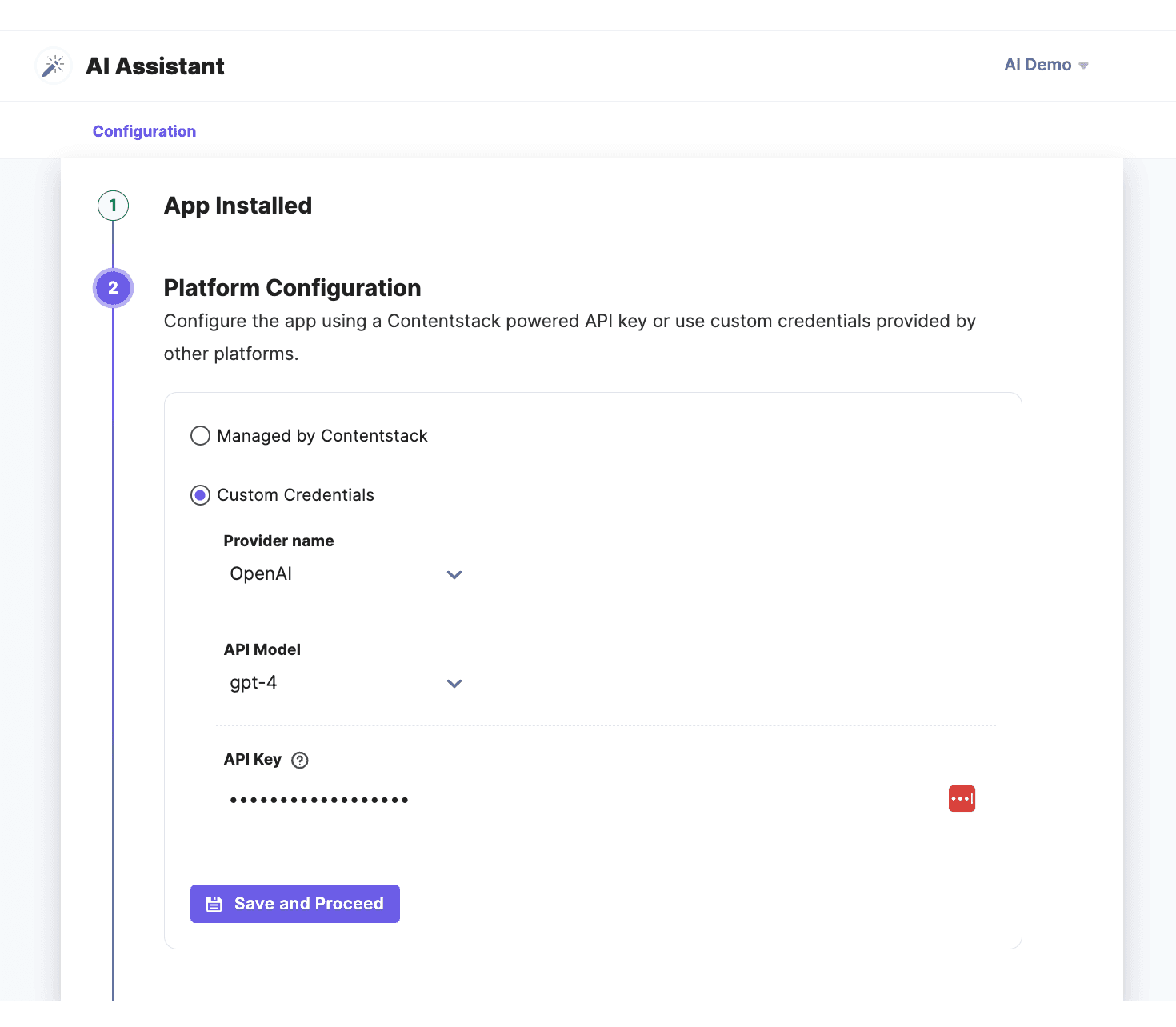
Task: Open the OpenAI provider dropdown
Action: tap(336, 574)
